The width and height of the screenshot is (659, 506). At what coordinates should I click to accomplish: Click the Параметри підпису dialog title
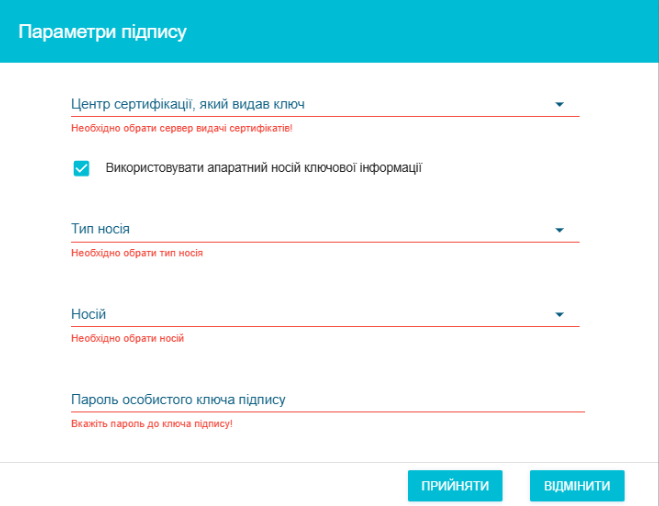point(102,32)
